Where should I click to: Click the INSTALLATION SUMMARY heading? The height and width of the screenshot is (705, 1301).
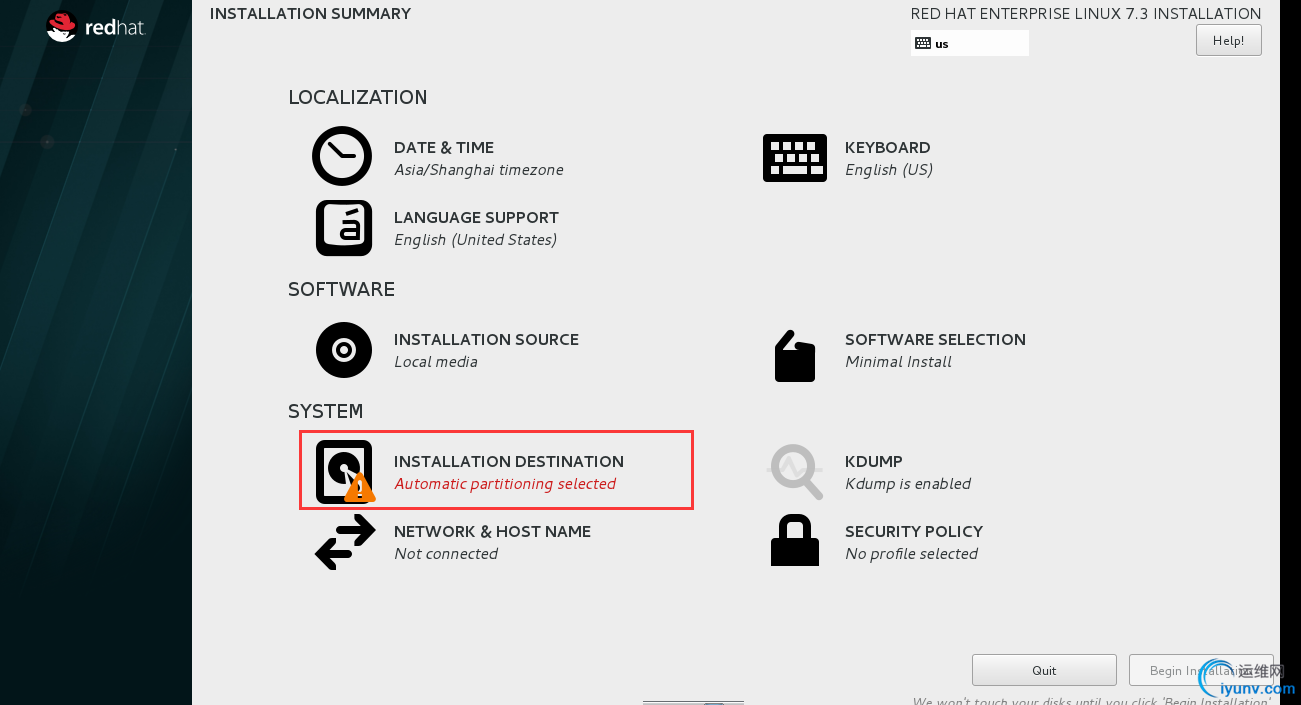coord(310,14)
